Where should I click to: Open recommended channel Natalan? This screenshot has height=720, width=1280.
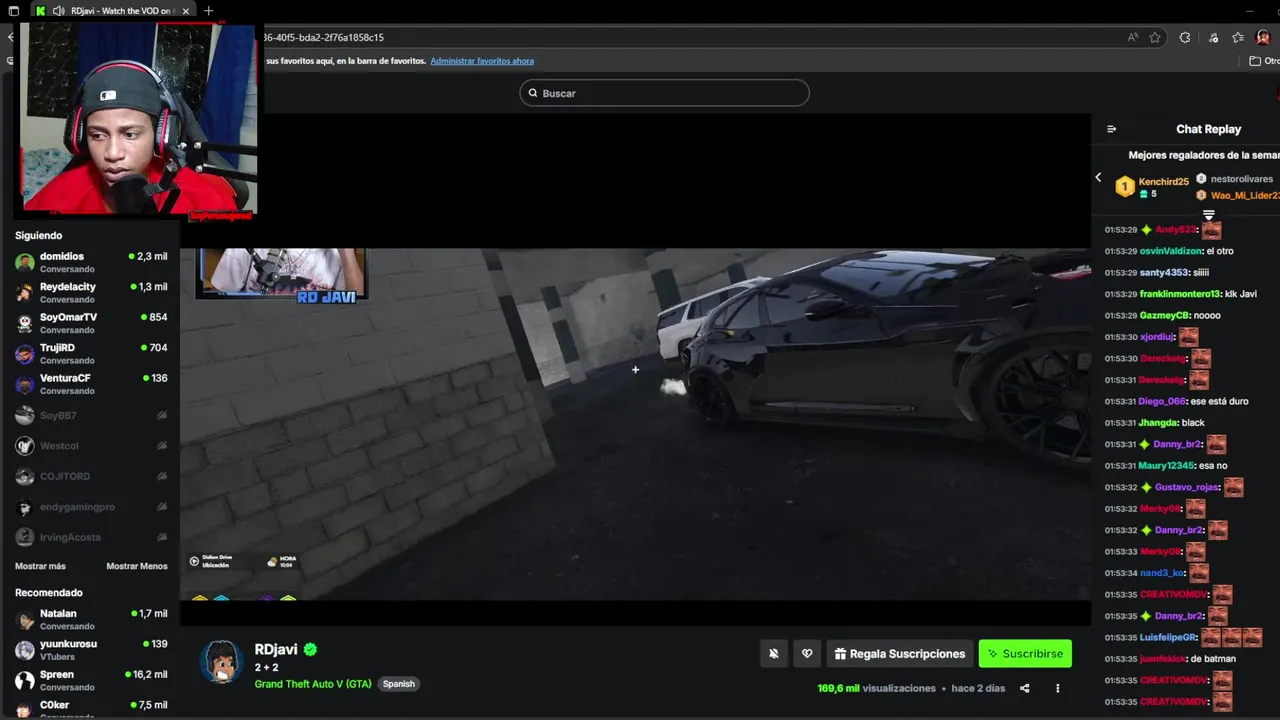pos(90,619)
